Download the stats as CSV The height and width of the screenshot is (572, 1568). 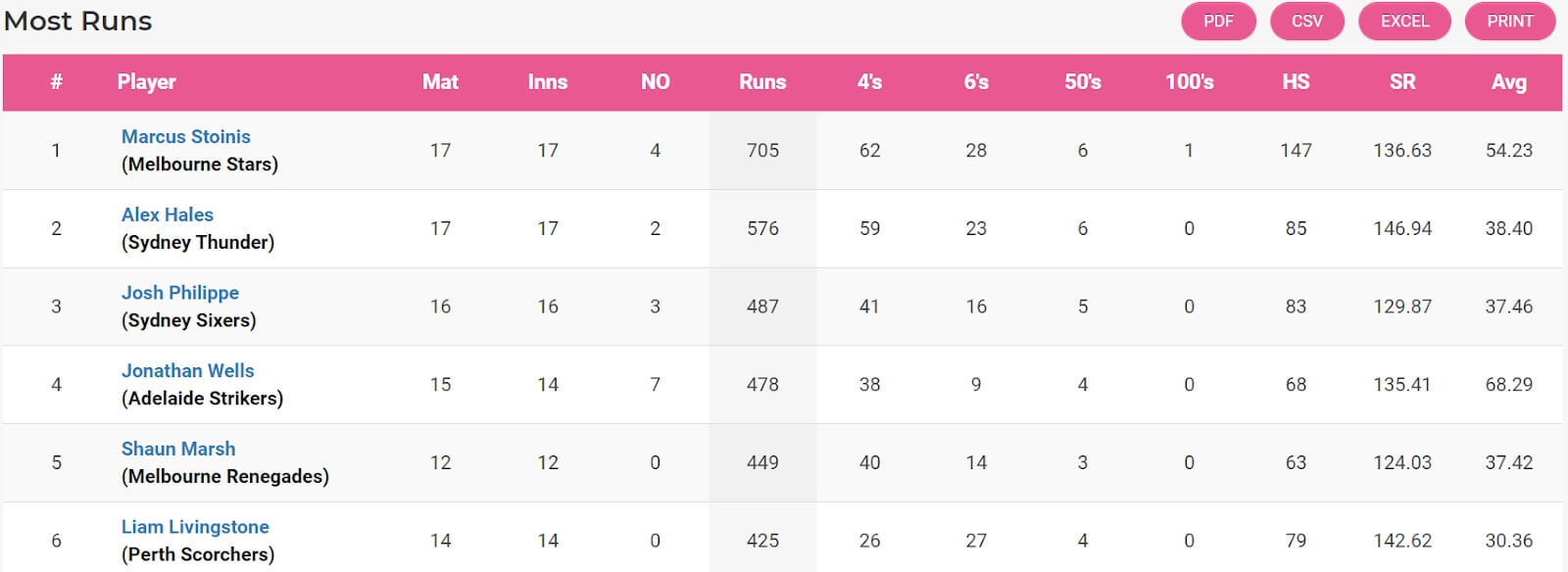click(x=1306, y=22)
